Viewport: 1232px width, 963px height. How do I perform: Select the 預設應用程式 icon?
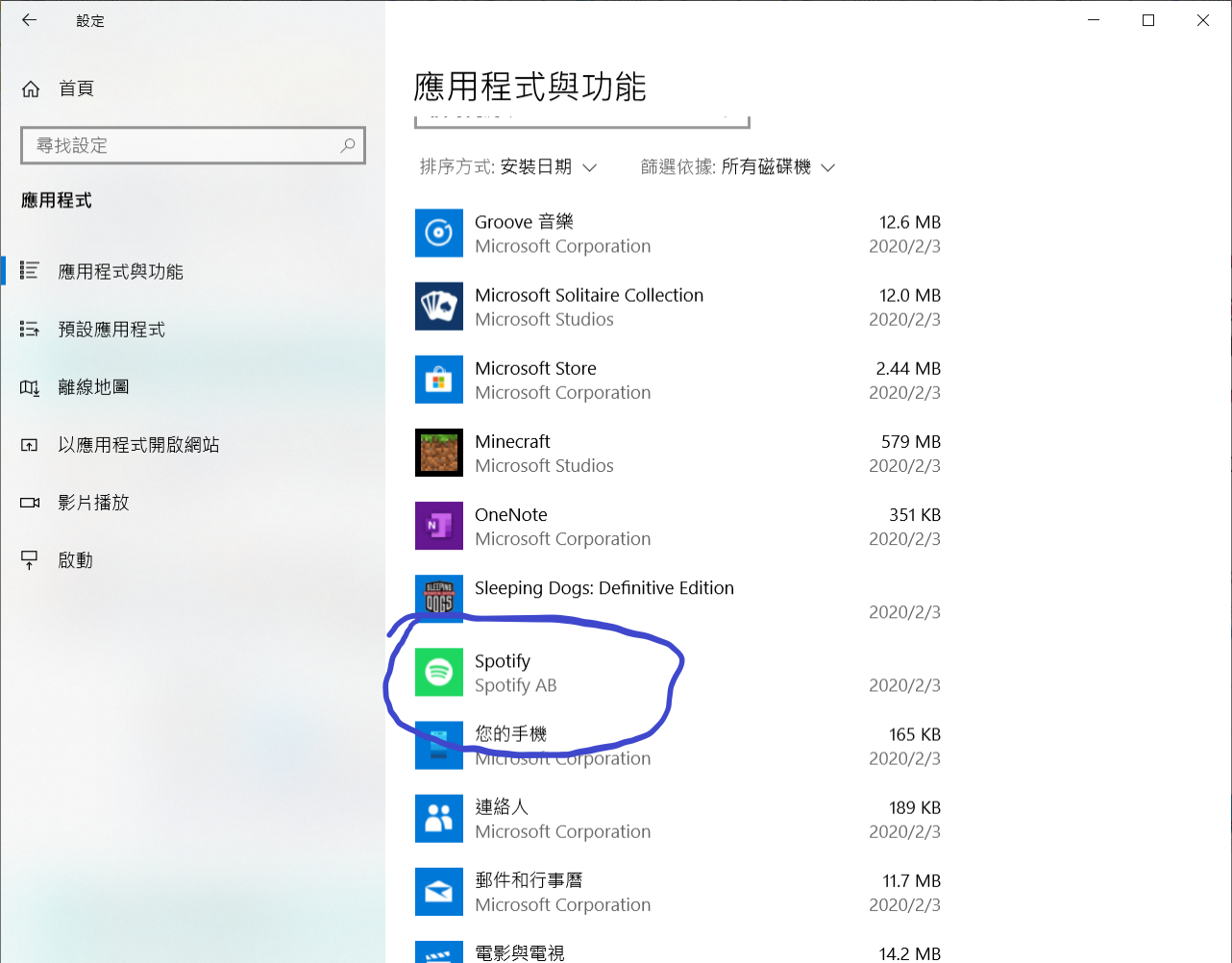[30, 329]
